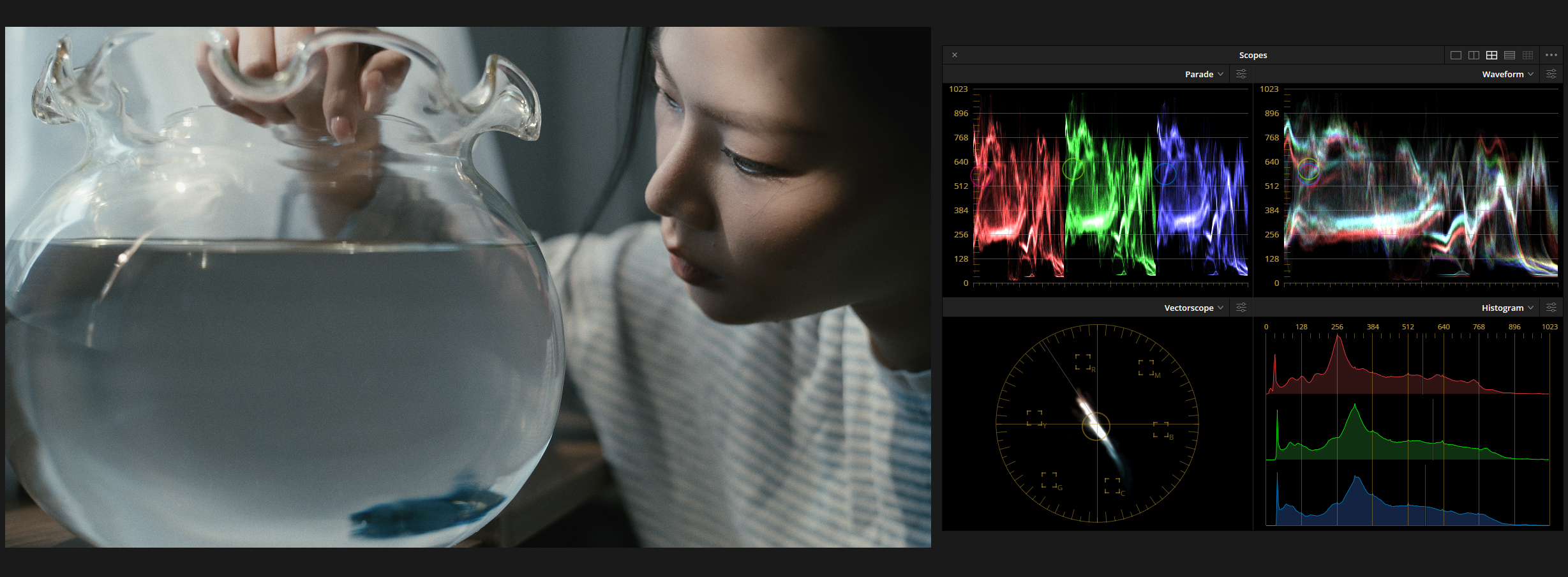Open Waveform scope settings icon
The image size is (1568, 577).
1551,74
